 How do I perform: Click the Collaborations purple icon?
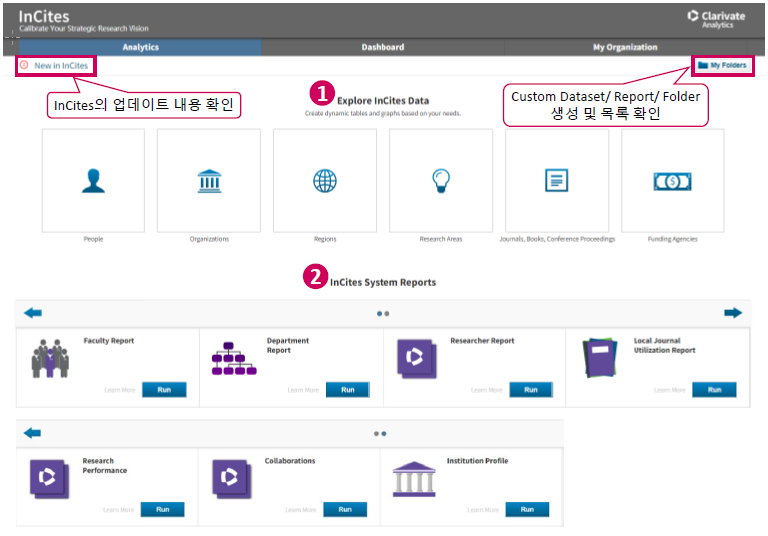click(x=232, y=479)
